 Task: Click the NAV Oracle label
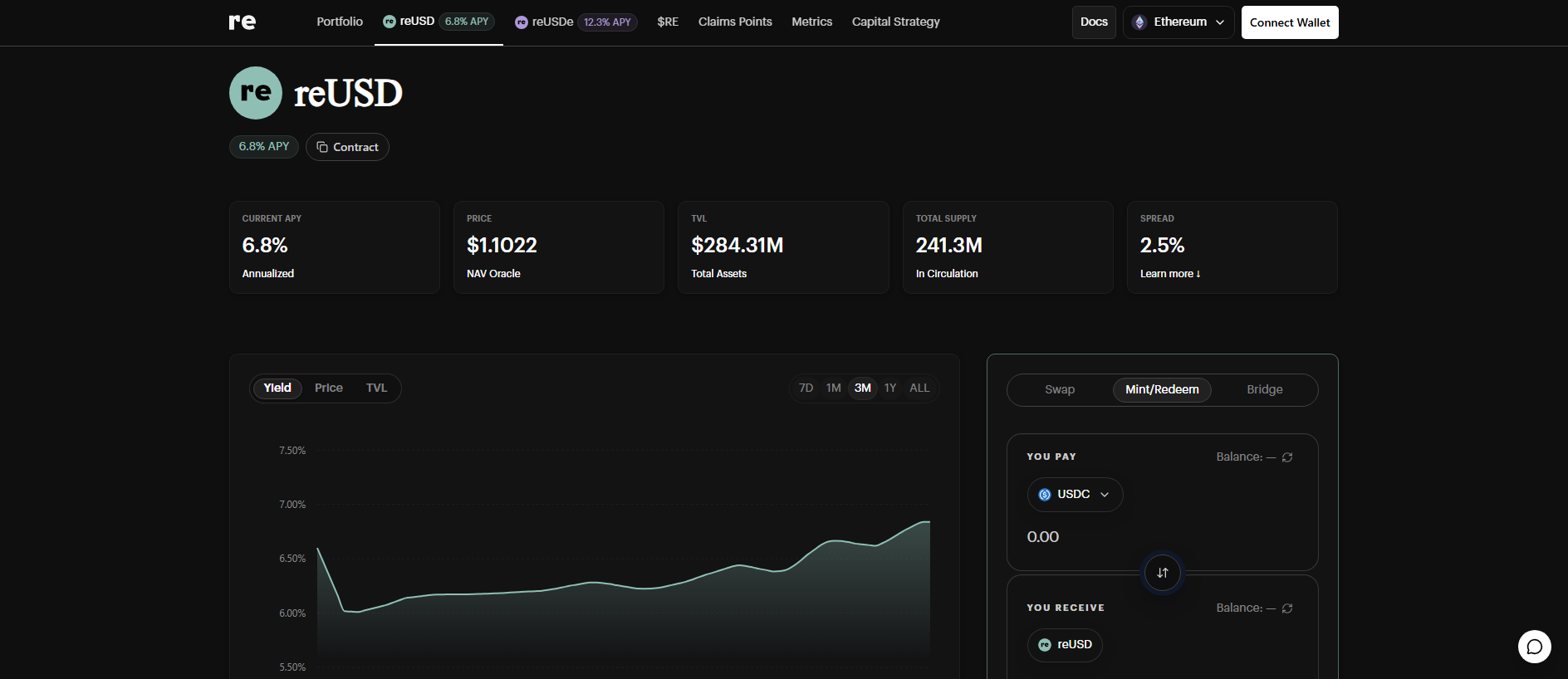tap(493, 274)
